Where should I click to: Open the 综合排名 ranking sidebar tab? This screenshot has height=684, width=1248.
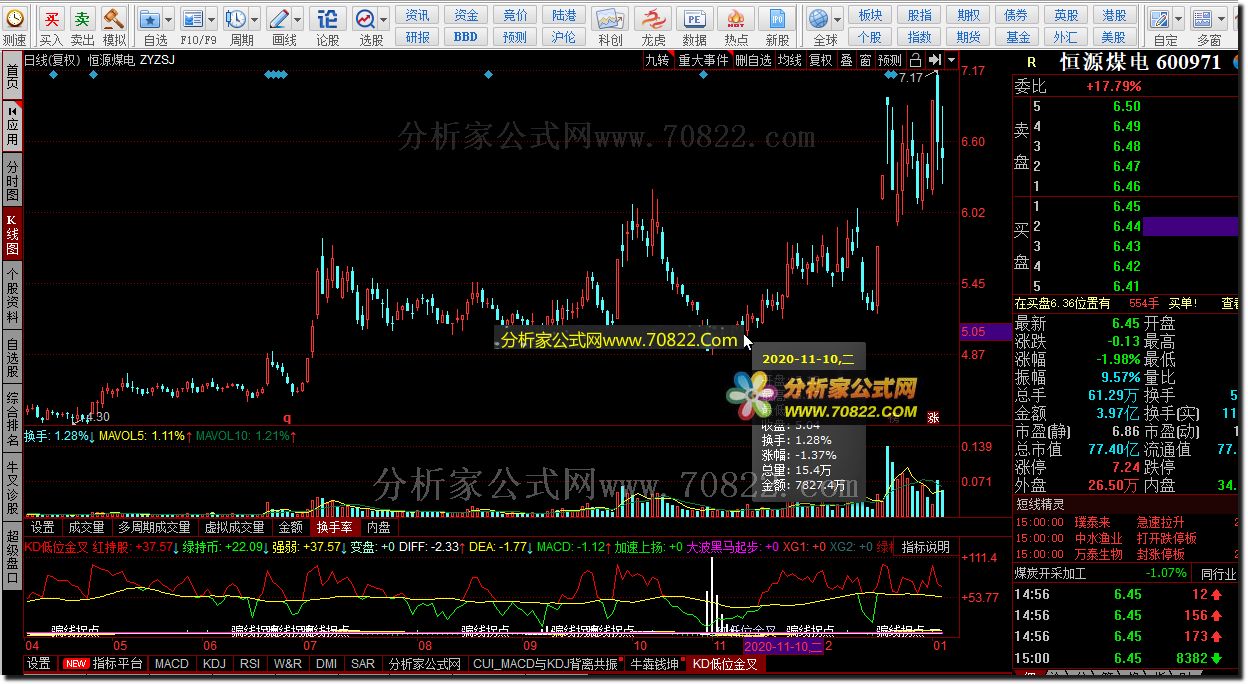[x=12, y=420]
